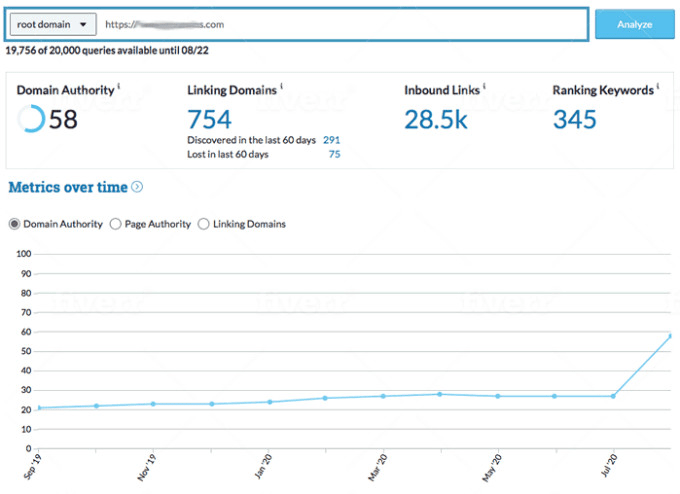Click the 345 ranking keywords value
The width and height of the screenshot is (680, 494).
coord(575,120)
